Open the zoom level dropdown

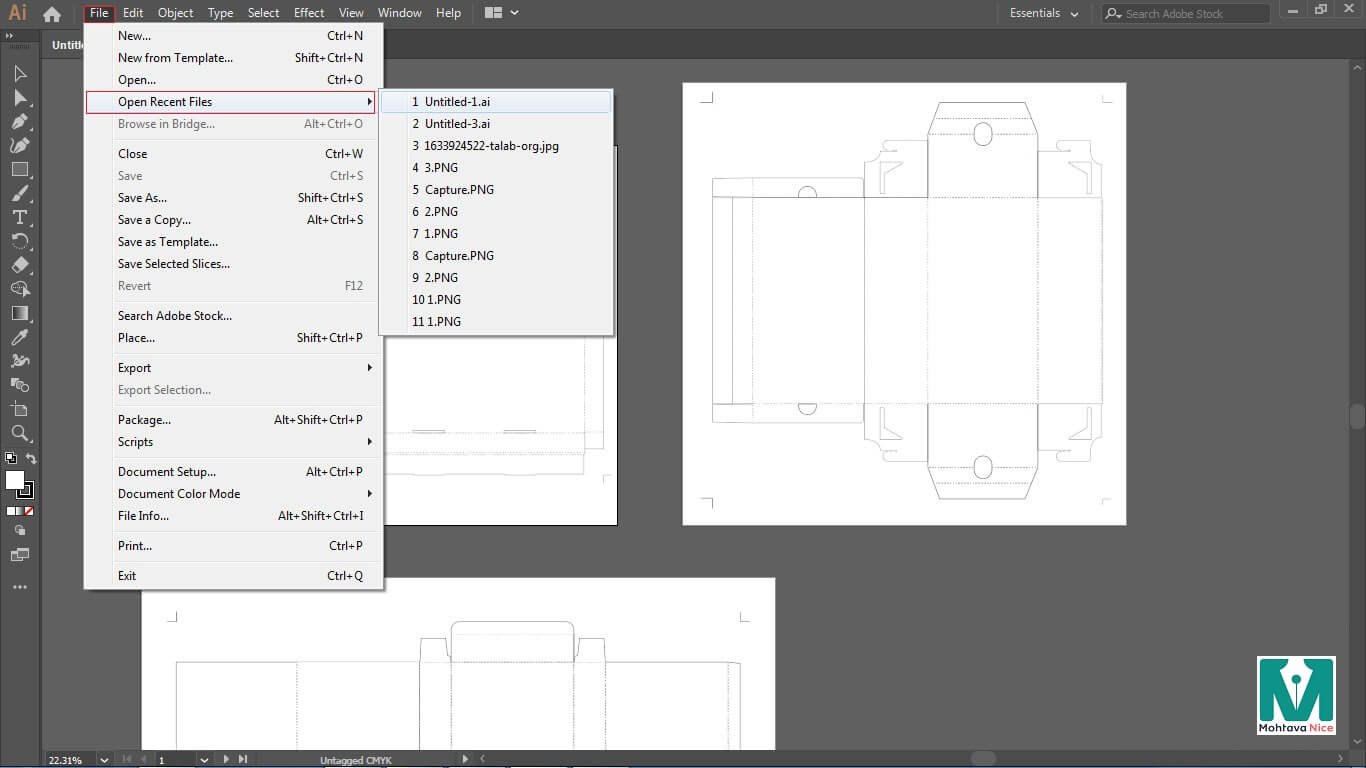104,760
